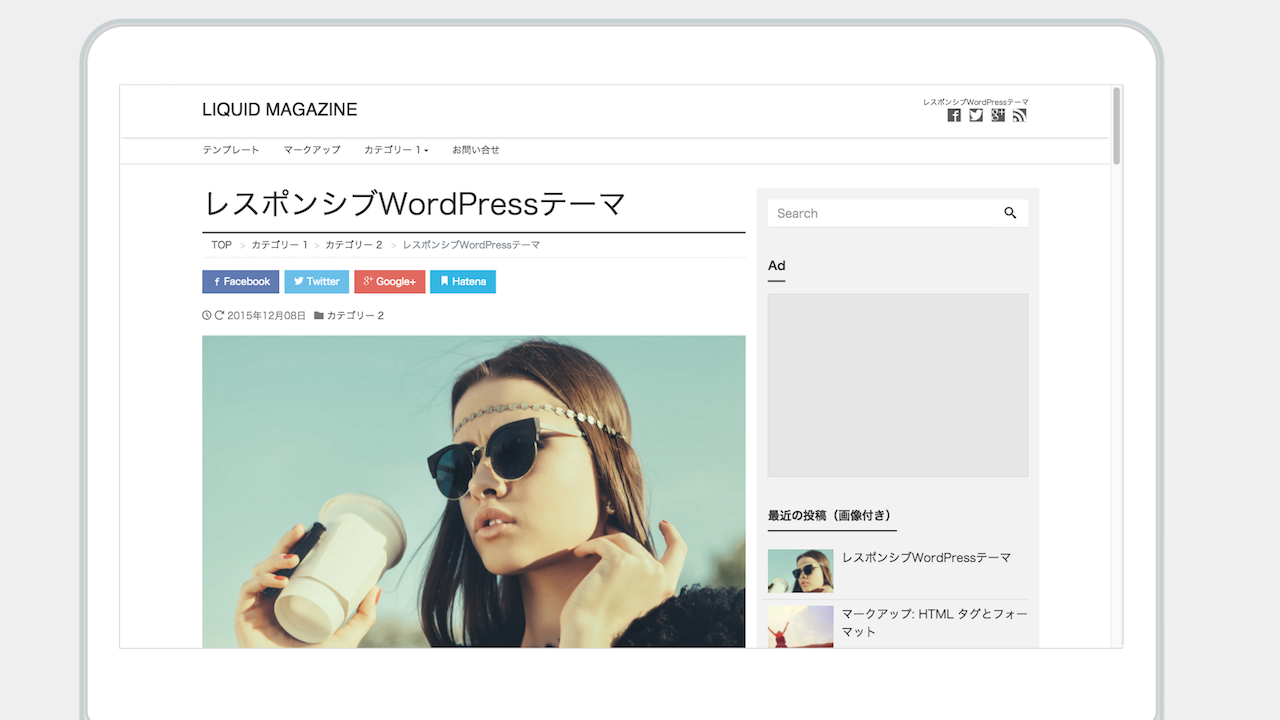Go to the お問い合せ contact page
1280x720 pixels.
pos(475,150)
